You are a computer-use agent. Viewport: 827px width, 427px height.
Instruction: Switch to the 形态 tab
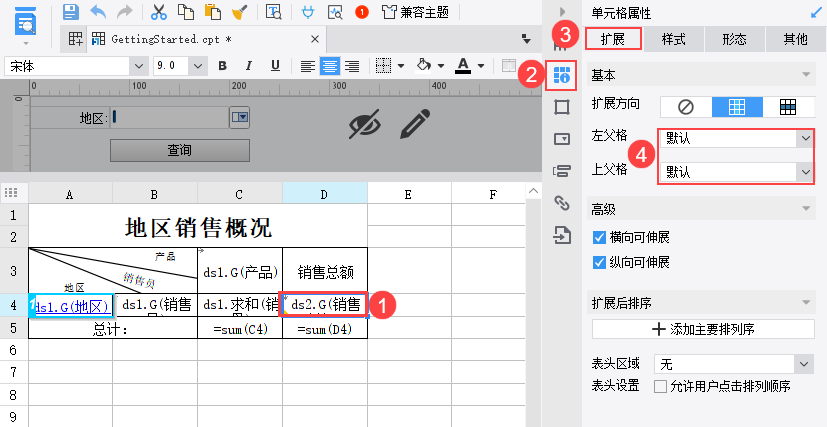(735, 39)
